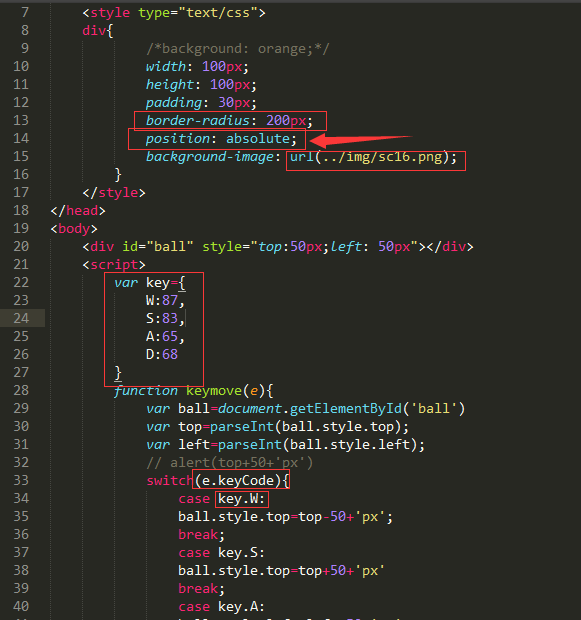Viewport: 581px width, 620px height.
Task: Click 'parseInt(ball.style.left)' expression
Action: [x=317, y=445]
